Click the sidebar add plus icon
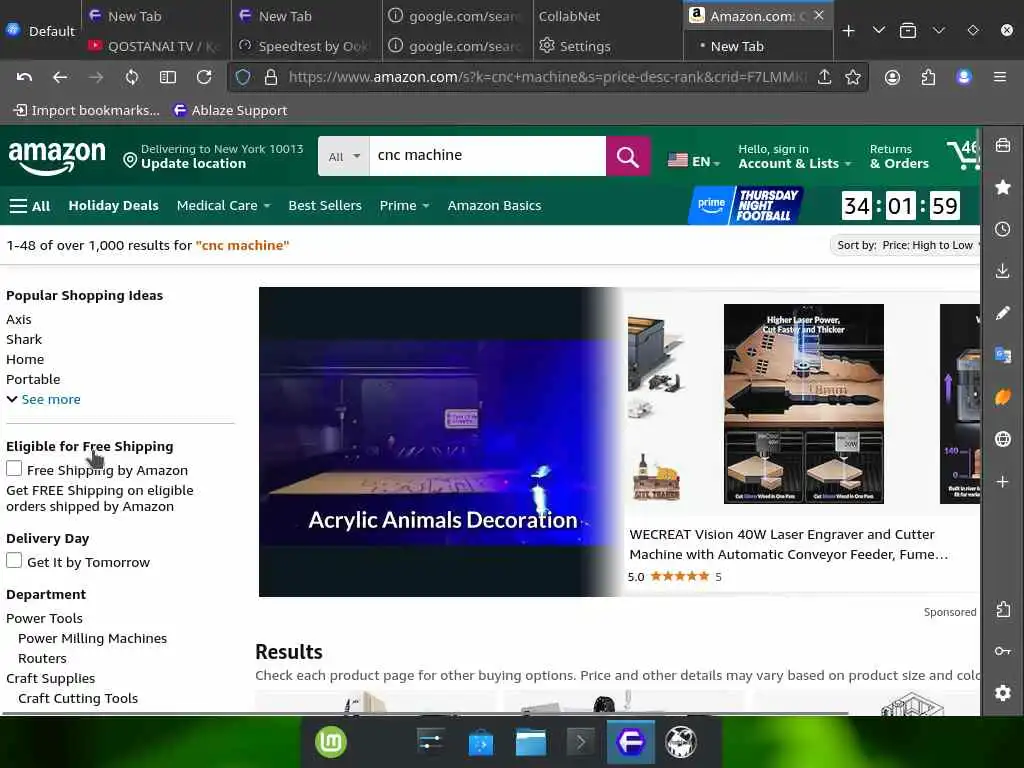1024x768 pixels. [1002, 482]
